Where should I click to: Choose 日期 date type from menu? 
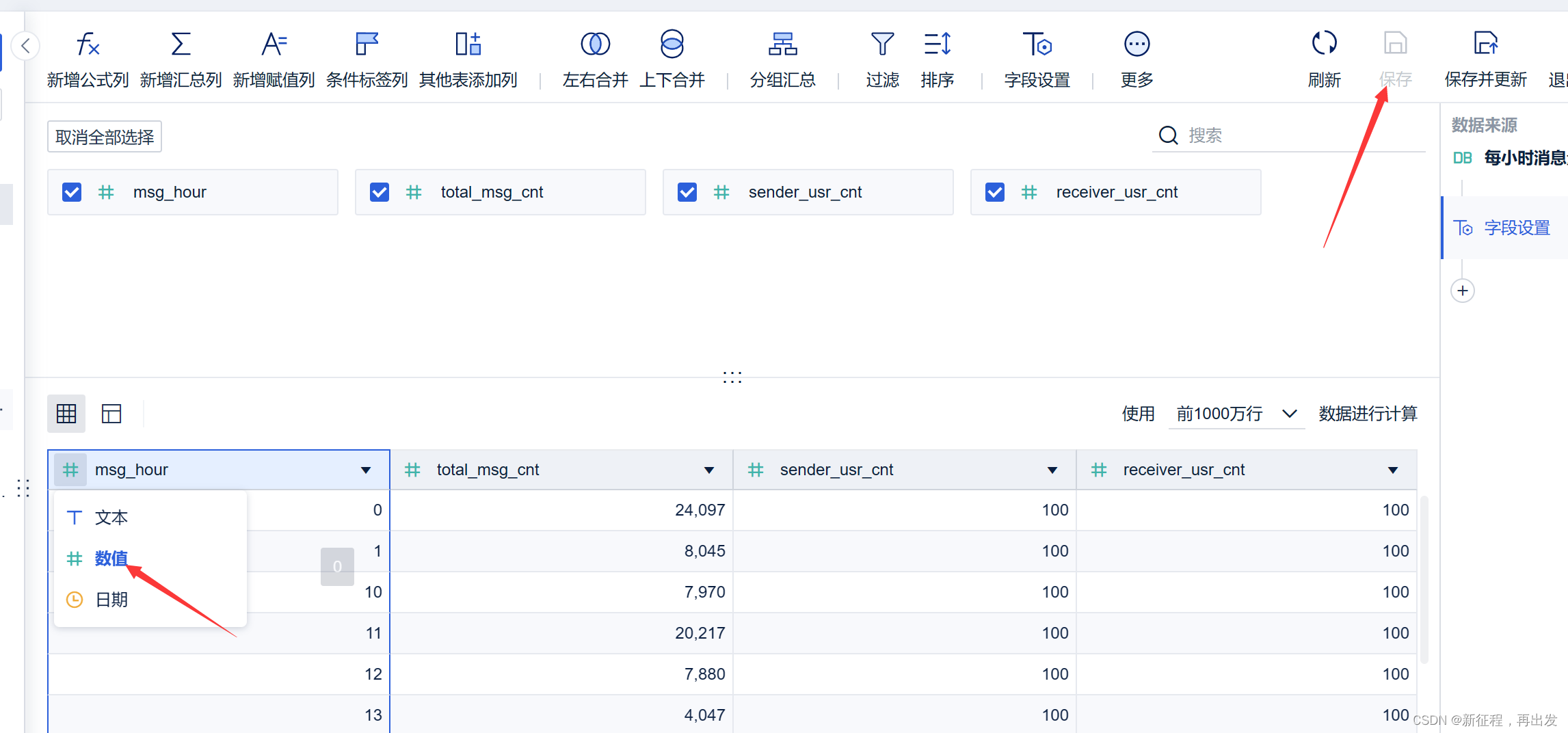(150, 600)
